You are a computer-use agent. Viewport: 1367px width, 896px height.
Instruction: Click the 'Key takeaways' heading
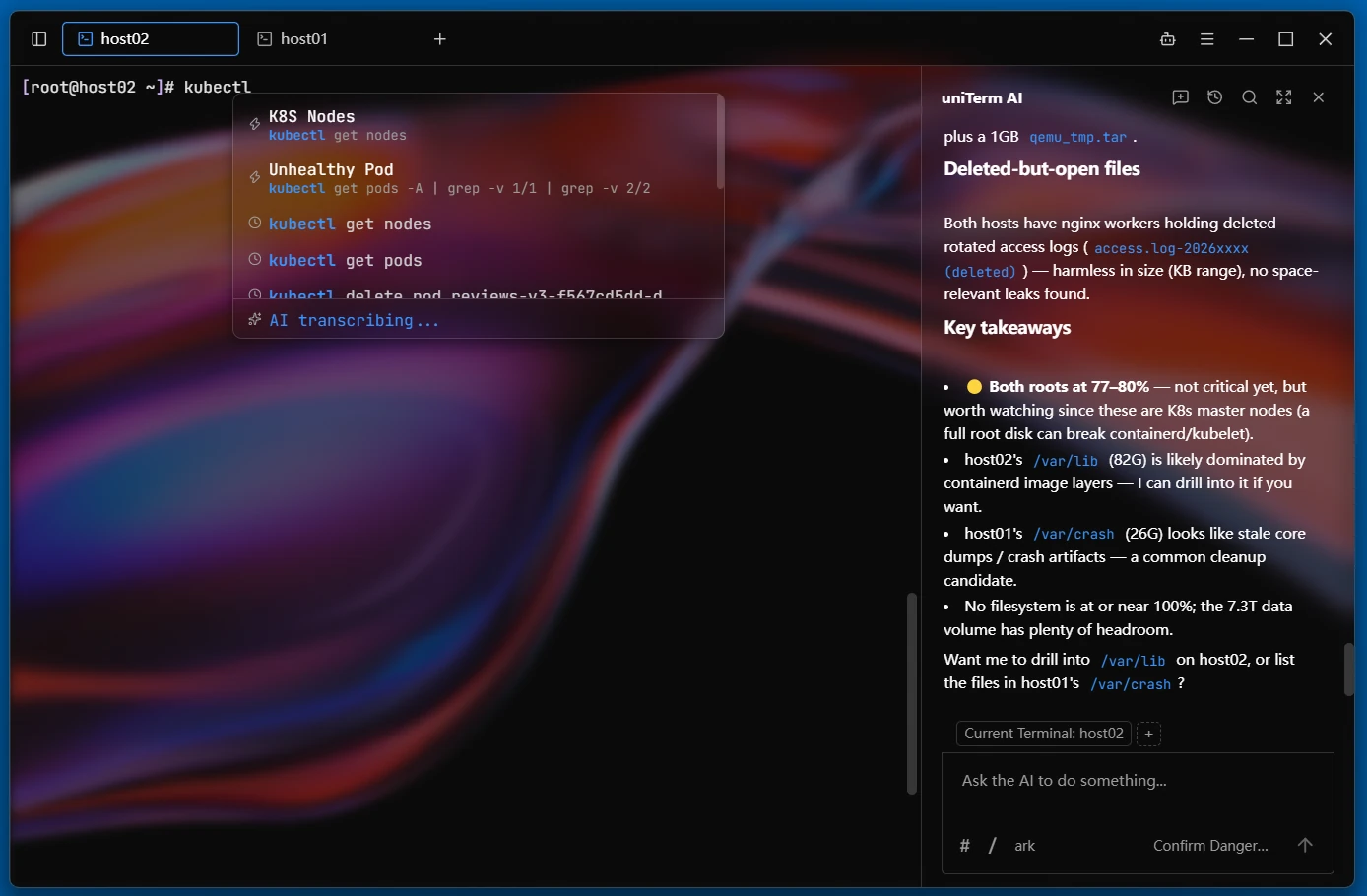[x=1007, y=328]
